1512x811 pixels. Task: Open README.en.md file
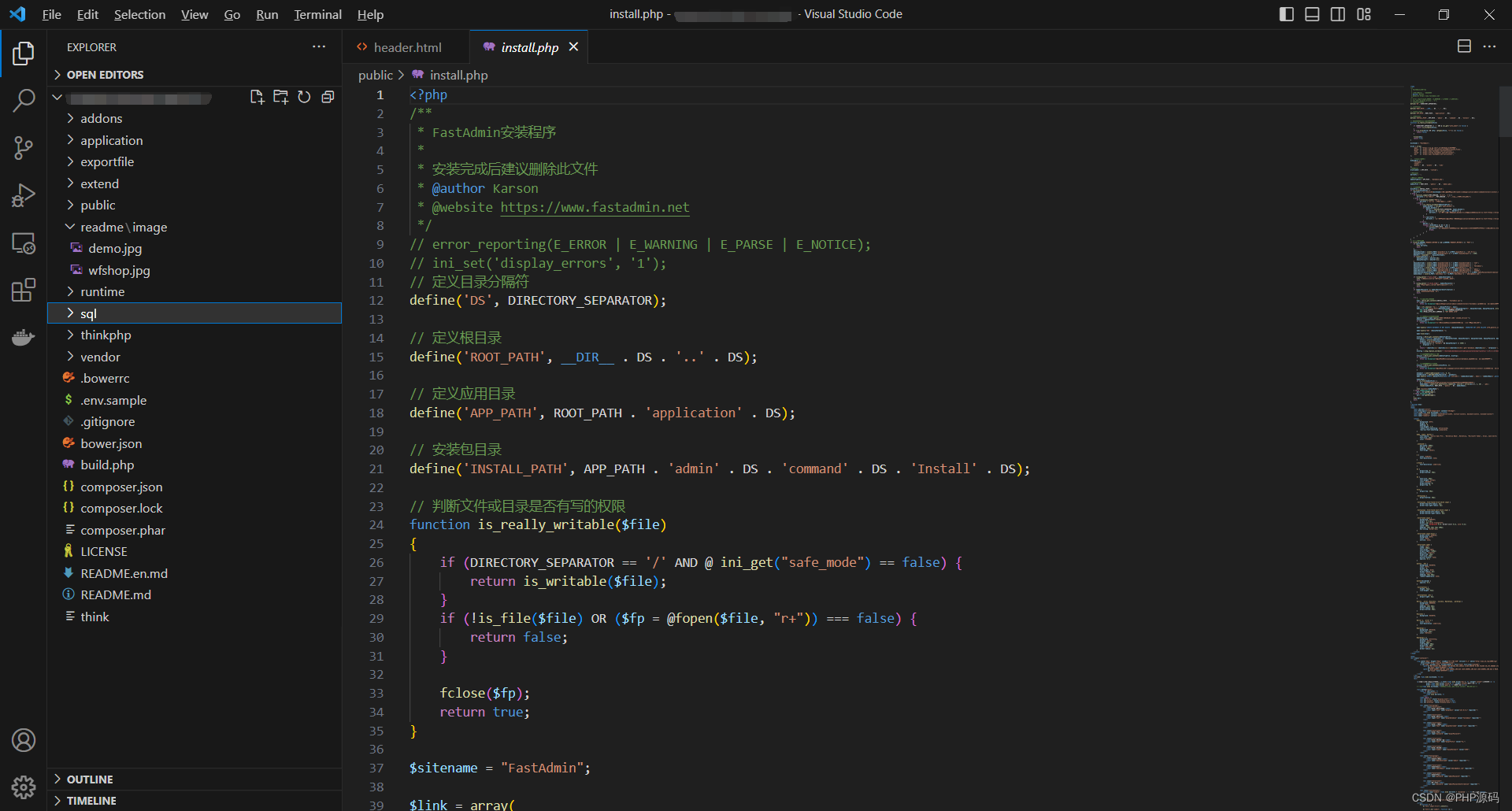195,573
